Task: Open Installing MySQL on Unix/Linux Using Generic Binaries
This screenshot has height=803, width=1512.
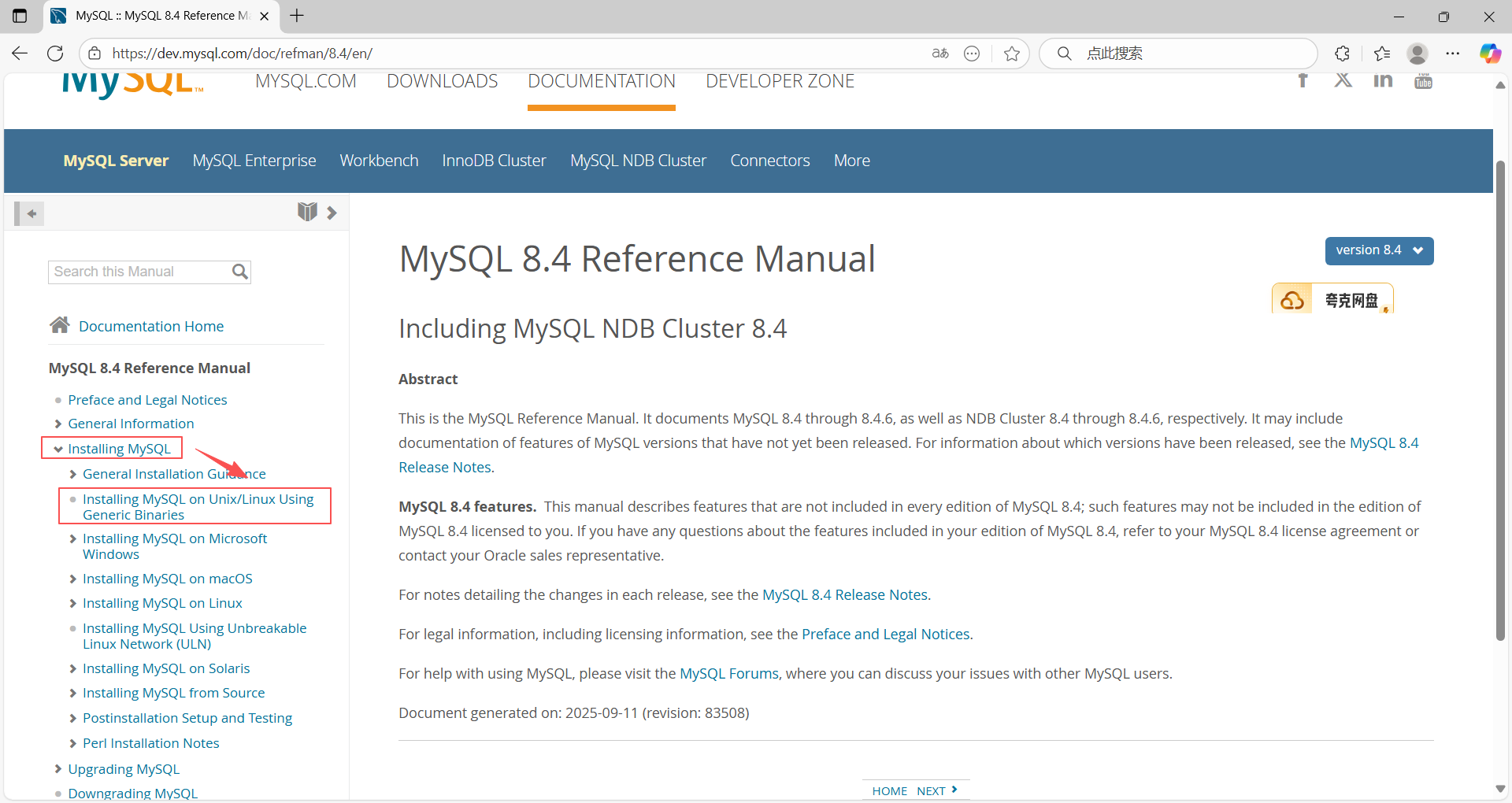Action: (198, 507)
